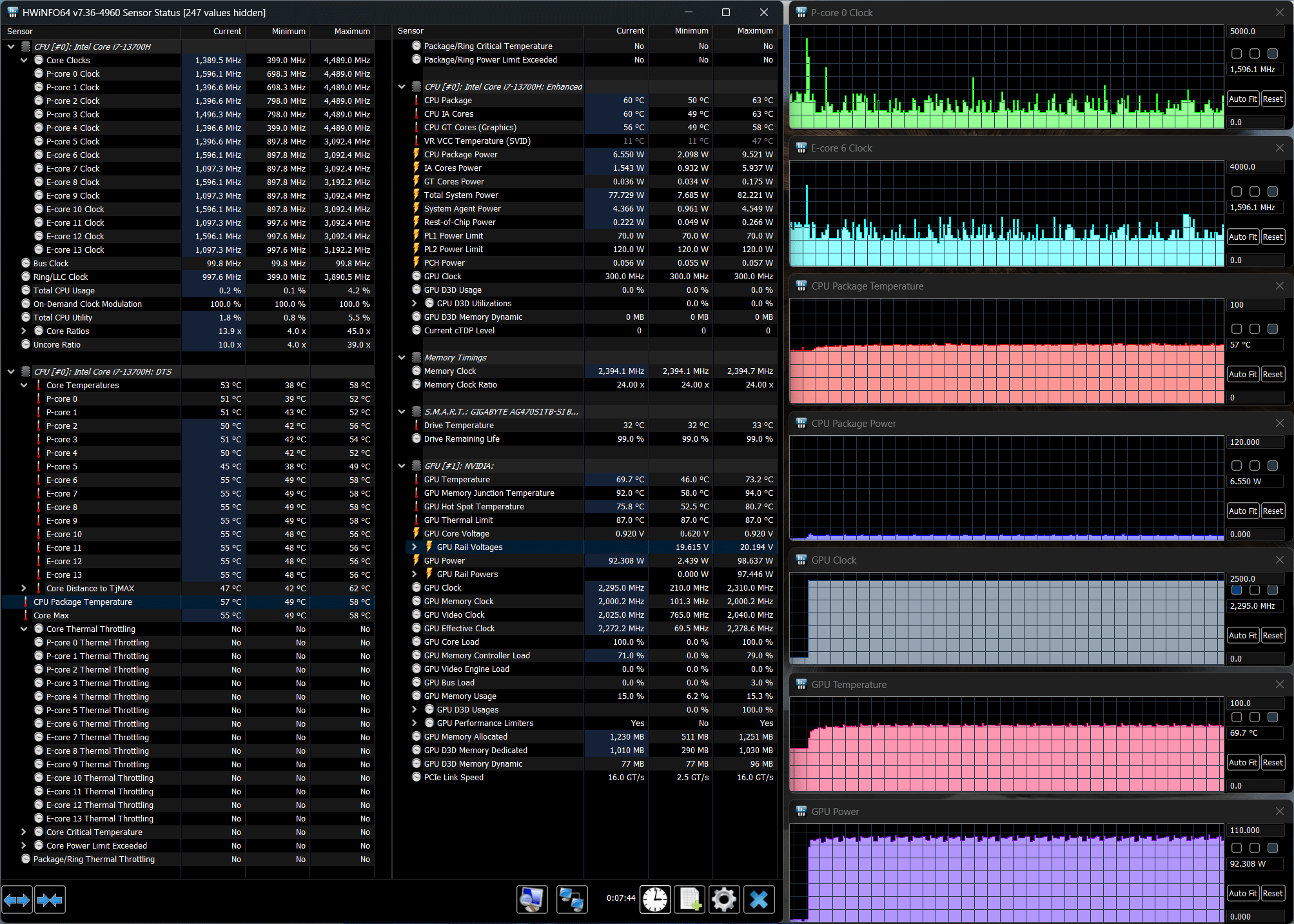The image size is (1294, 924).
Task: Click the Sensor column header in right pane
Action: [x=411, y=31]
